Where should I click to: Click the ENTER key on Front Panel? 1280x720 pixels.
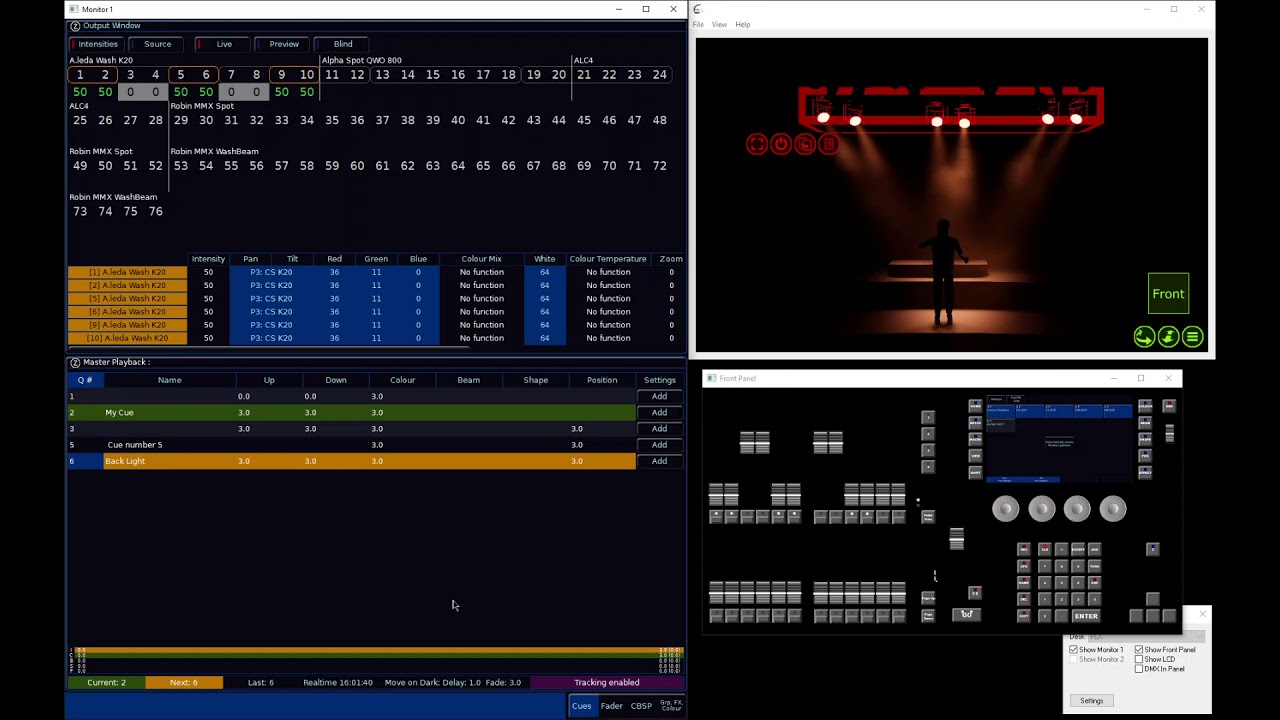[x=1086, y=616]
